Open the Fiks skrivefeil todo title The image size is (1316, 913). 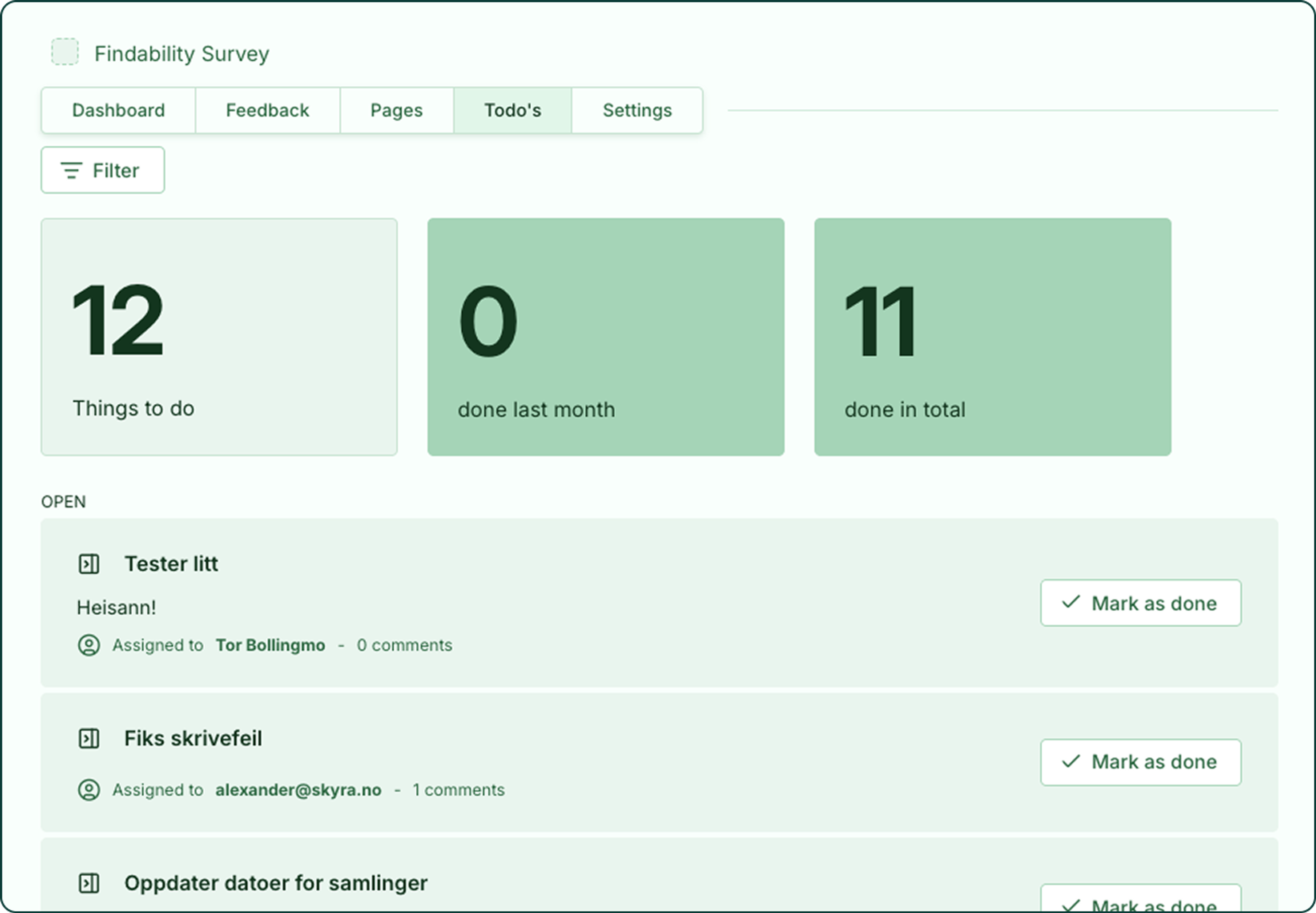coord(193,739)
